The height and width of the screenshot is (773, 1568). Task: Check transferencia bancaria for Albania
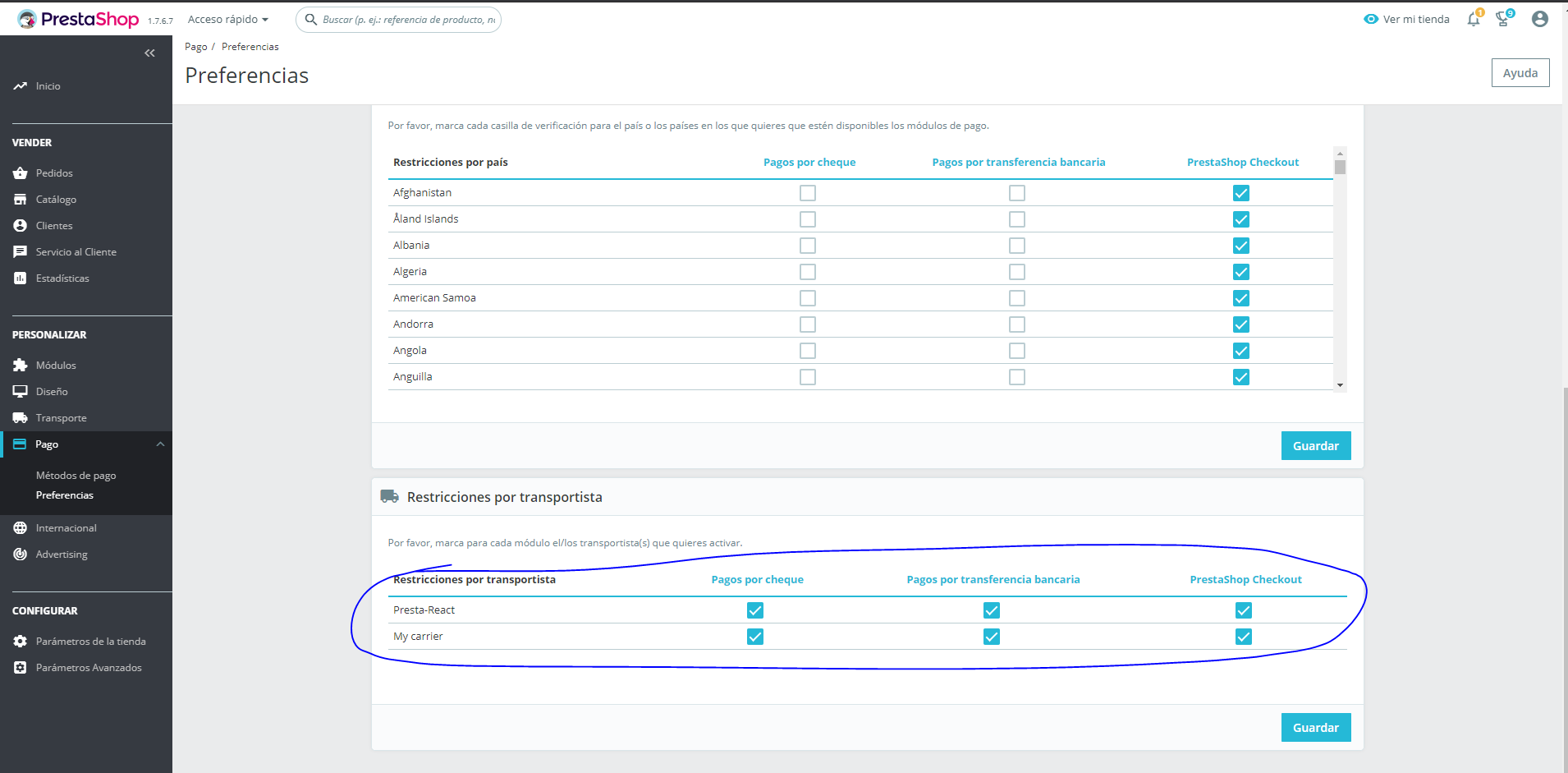coord(1017,246)
